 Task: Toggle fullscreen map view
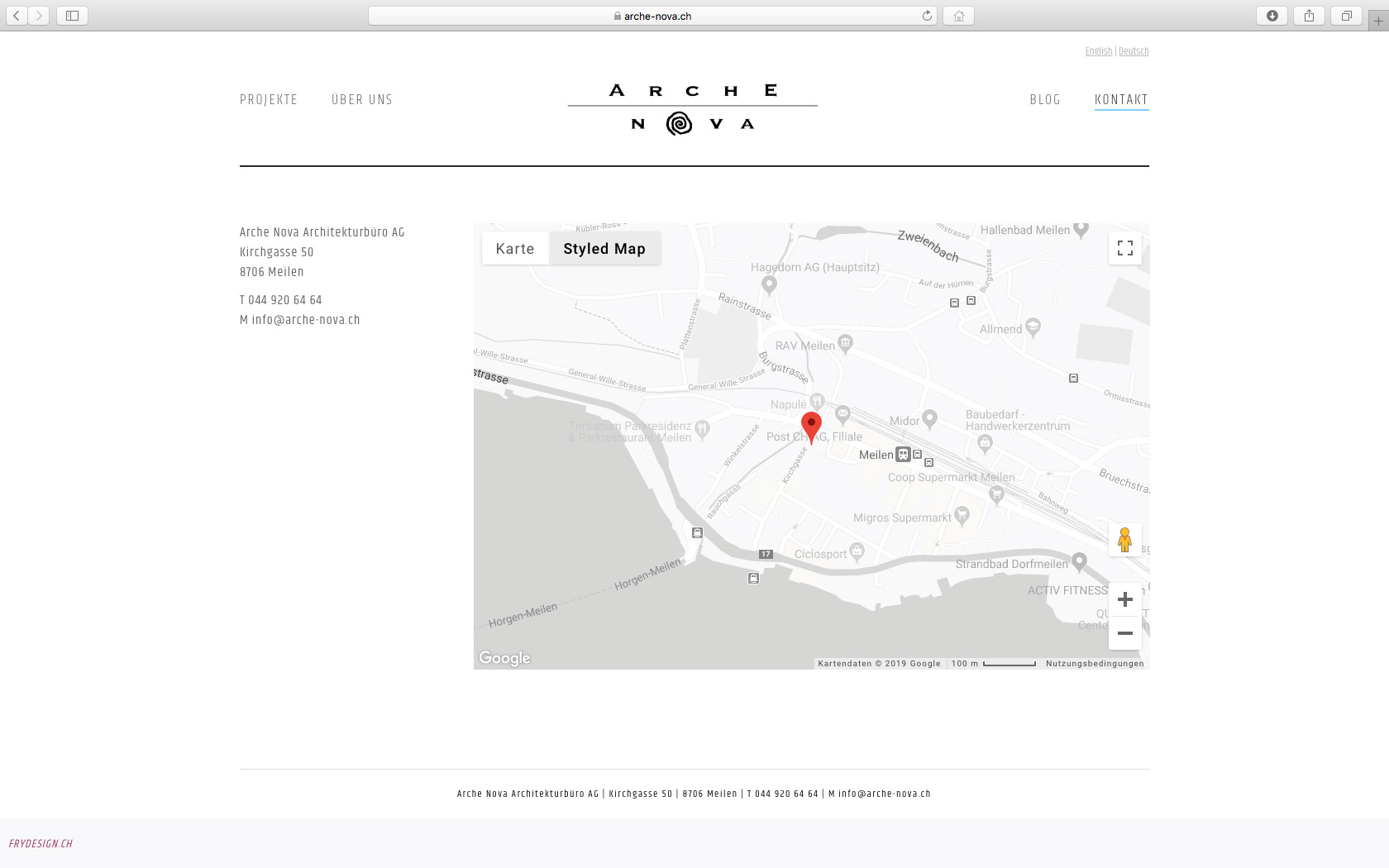pos(1125,248)
